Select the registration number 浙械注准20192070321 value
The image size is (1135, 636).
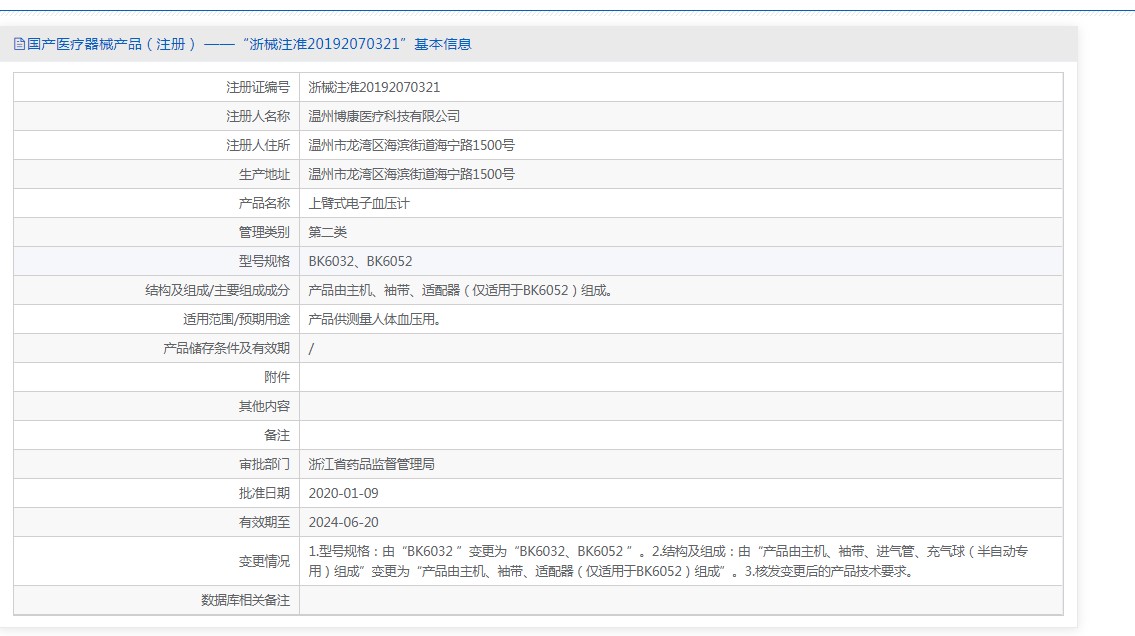(374, 88)
